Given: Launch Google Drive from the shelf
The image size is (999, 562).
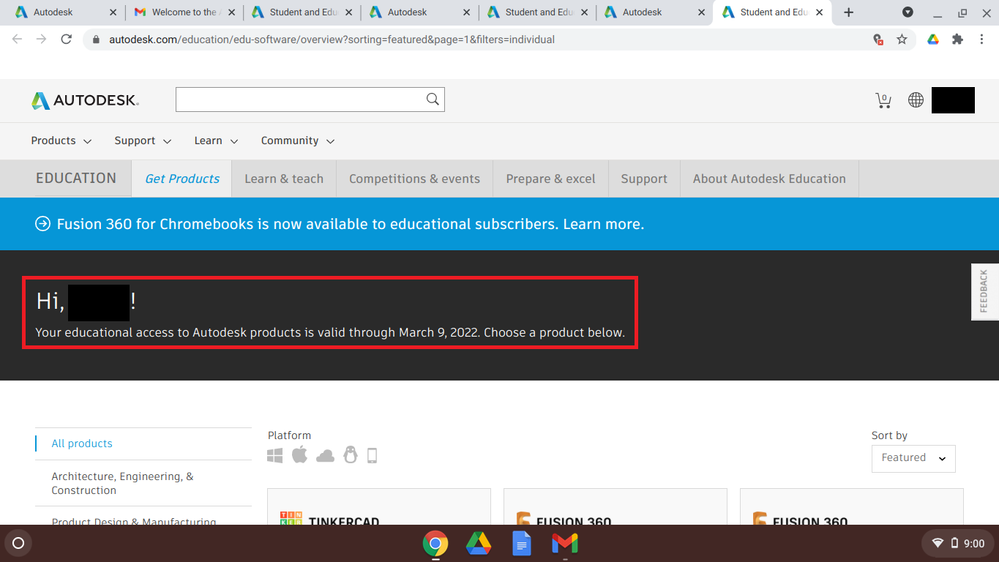Looking at the screenshot, I should pos(478,544).
